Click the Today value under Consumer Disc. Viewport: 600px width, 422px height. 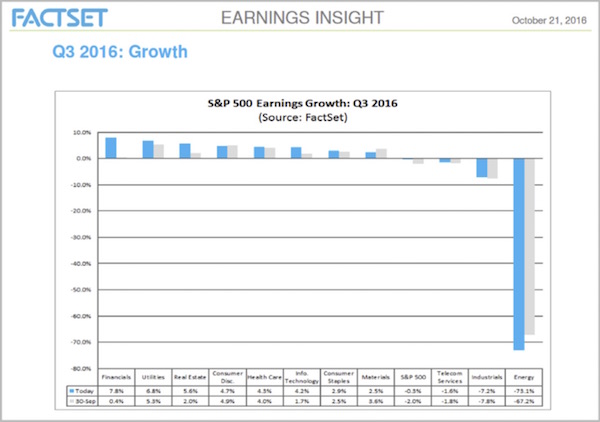[x=227, y=391]
